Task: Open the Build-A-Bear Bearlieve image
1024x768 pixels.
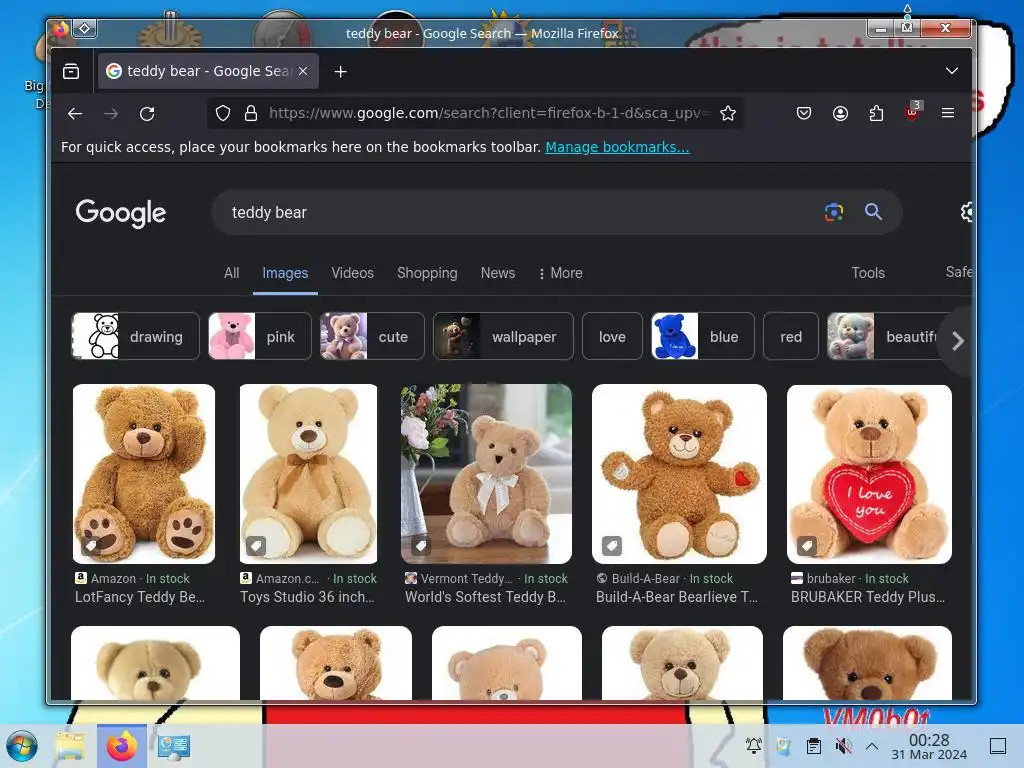Action: 679,473
